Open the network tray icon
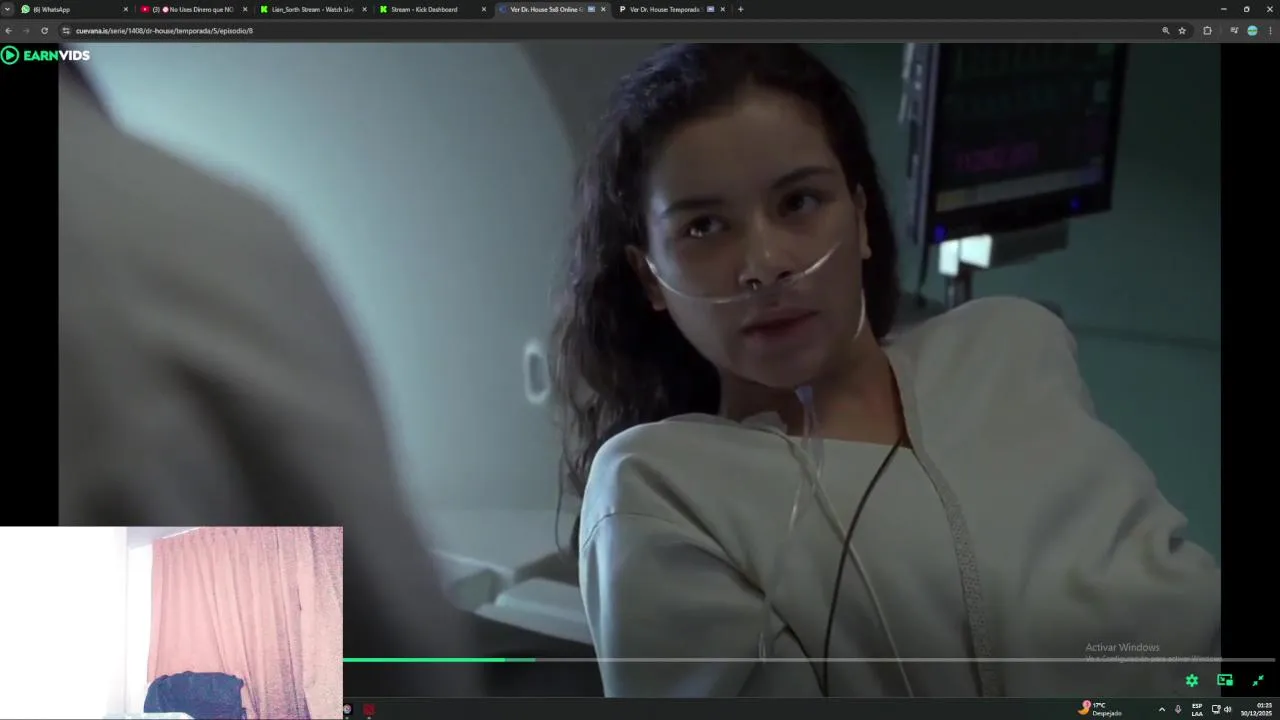Viewport: 1280px width, 720px height. (1216, 709)
